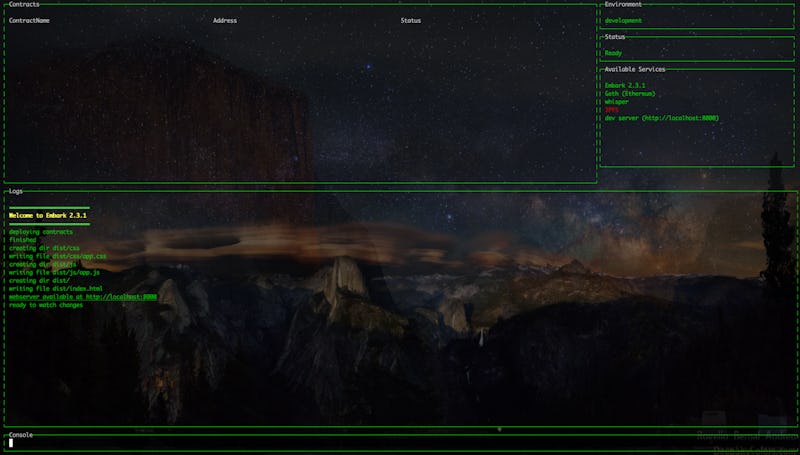
Task: Click the 'writing file dist/index.html' log line
Action: point(56,289)
